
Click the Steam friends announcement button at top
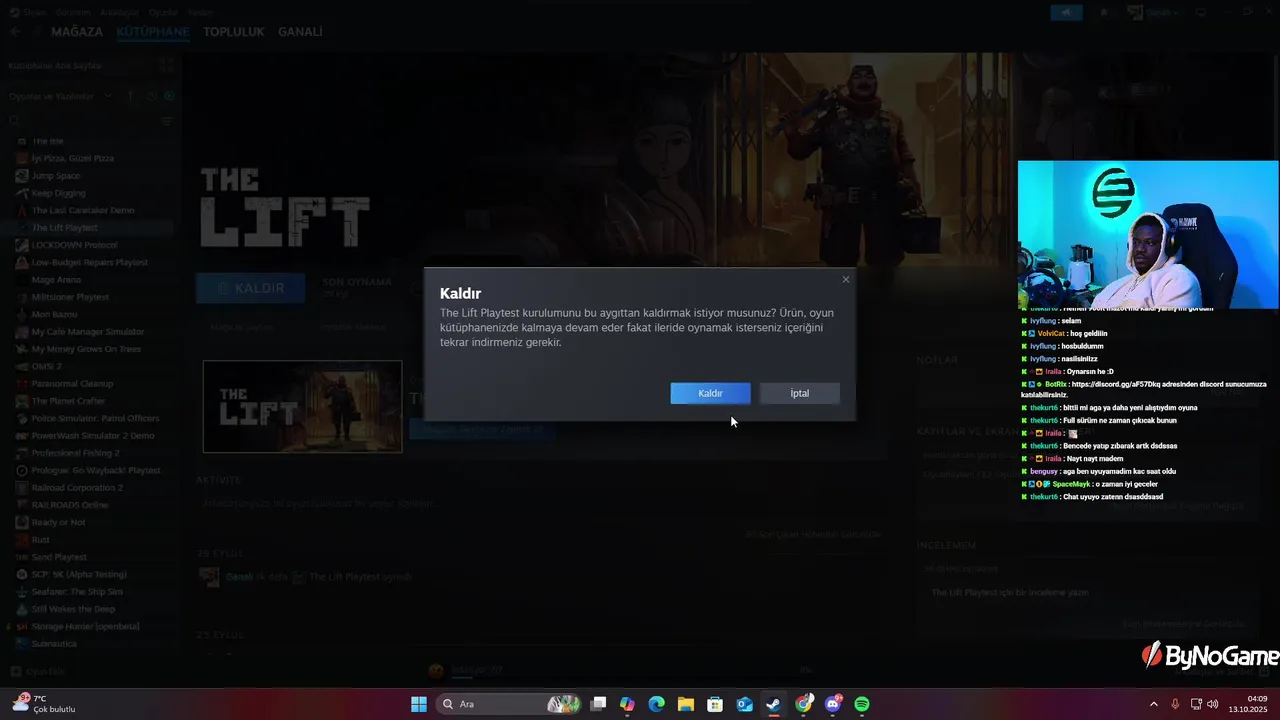point(1066,12)
